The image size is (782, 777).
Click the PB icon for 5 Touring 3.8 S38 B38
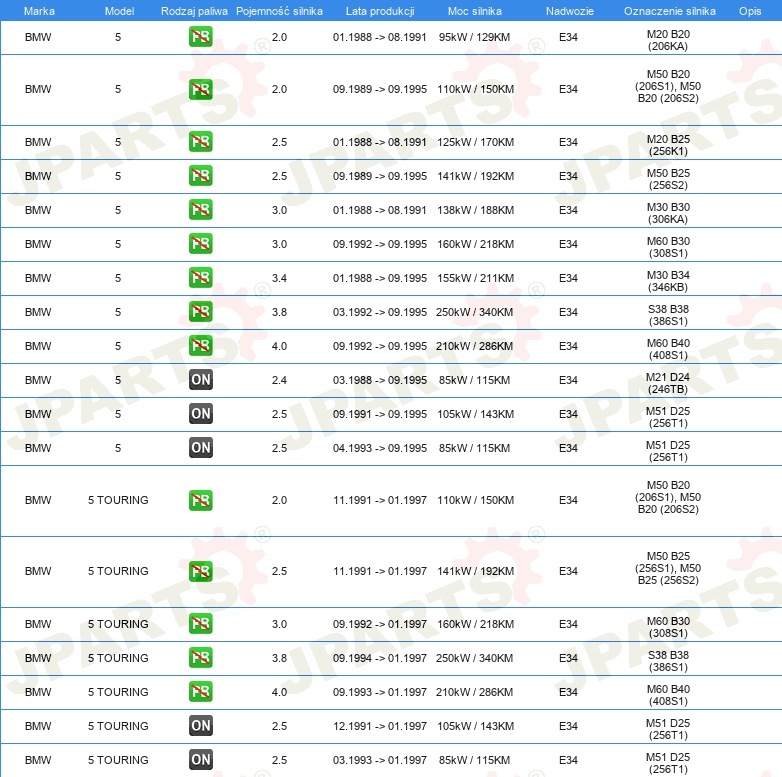pos(200,658)
